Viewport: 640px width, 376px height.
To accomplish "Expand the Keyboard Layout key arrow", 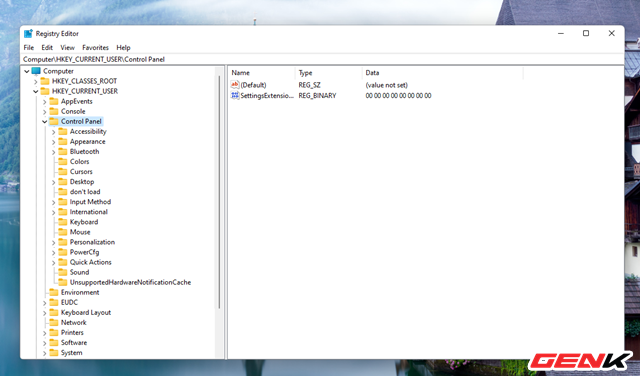I will [x=45, y=313].
